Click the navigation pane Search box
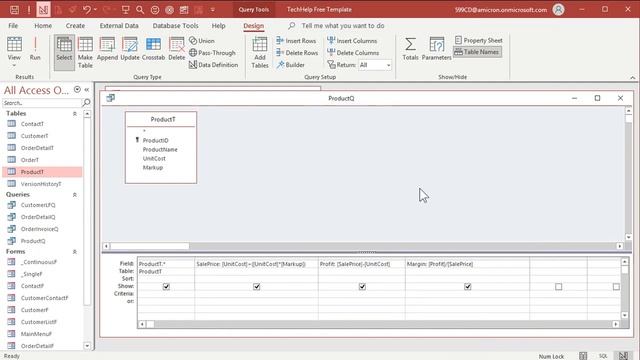Viewport: 640px width, 360px height. click(42, 103)
